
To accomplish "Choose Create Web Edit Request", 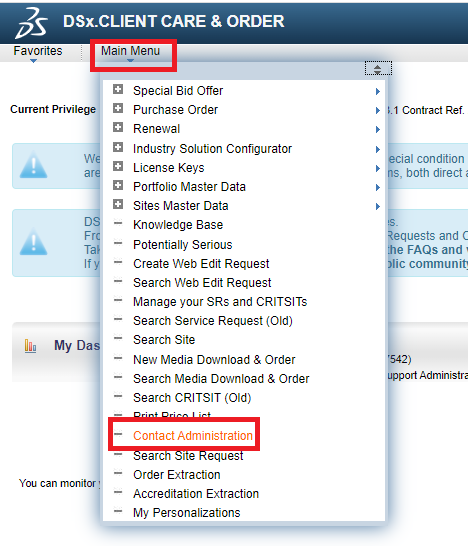I will click(x=201, y=264).
